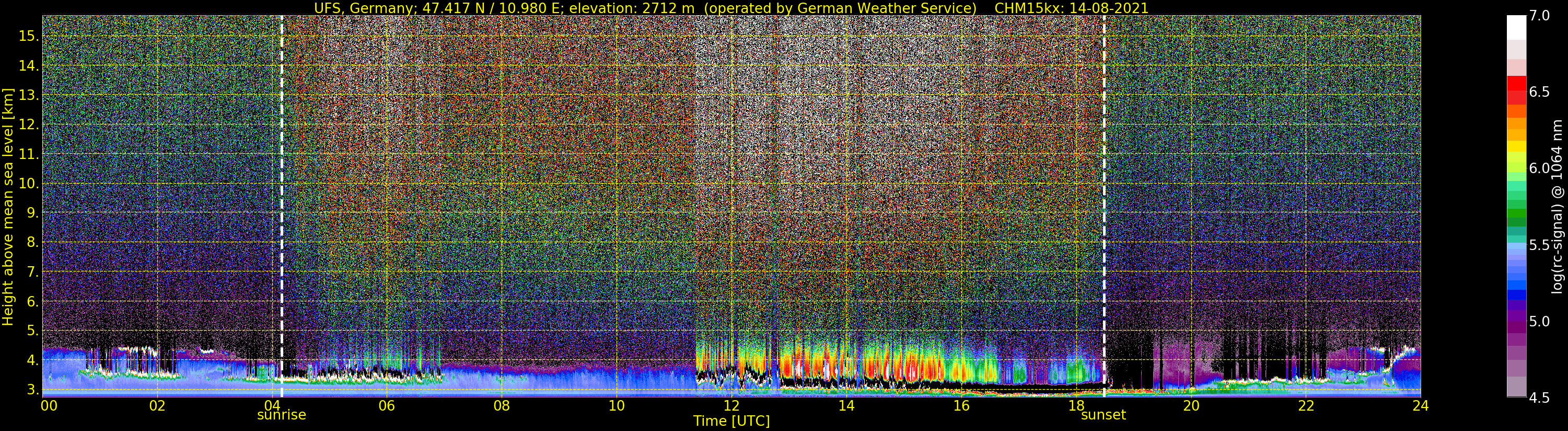Click the height axis tick '15.'
Viewport: 1568px width, 431px height.
click(29, 36)
